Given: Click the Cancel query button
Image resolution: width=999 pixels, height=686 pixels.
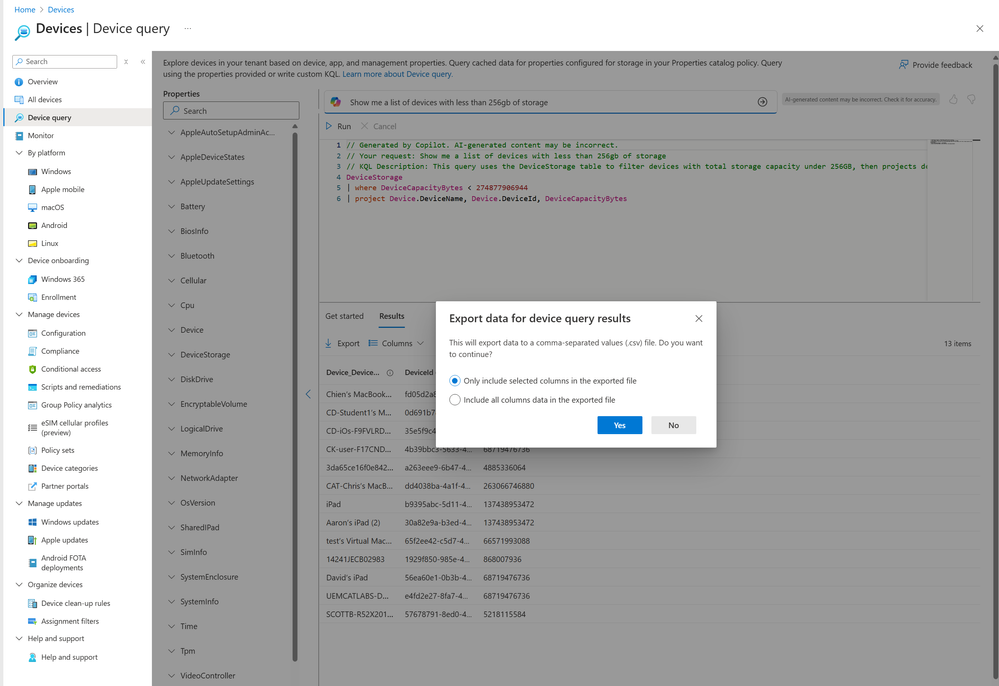Looking at the screenshot, I should tap(378, 126).
